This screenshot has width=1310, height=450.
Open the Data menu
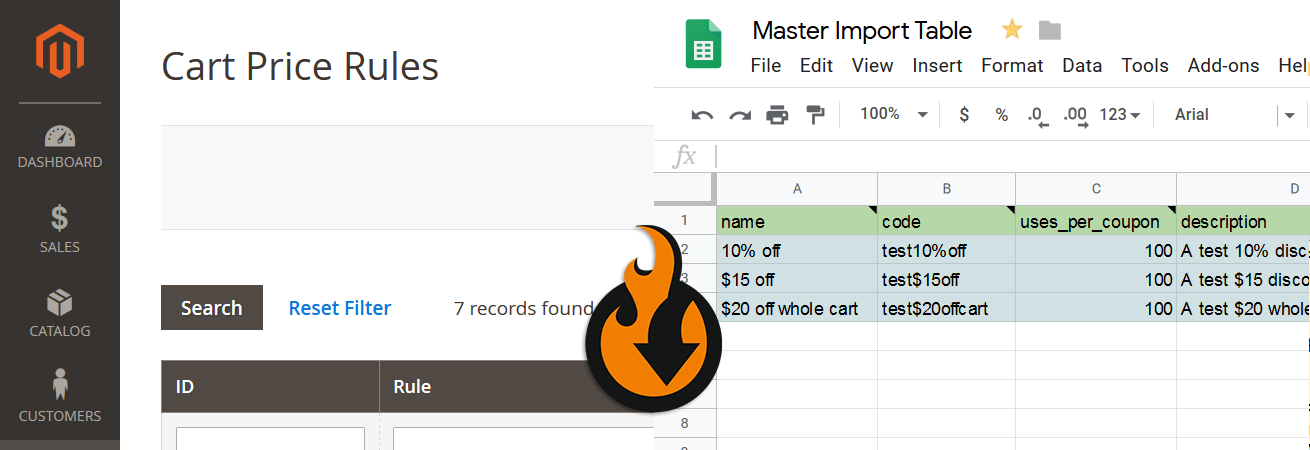coord(1082,66)
